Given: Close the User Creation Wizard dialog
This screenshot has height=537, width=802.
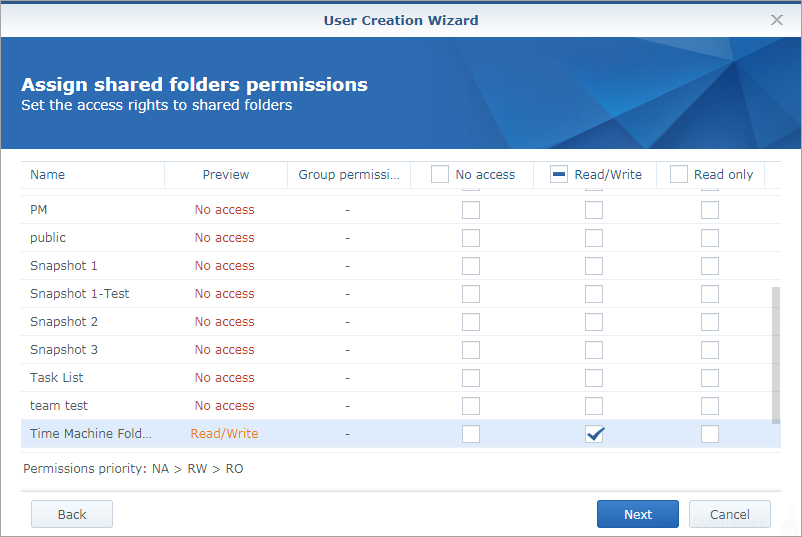Looking at the screenshot, I should click(776, 20).
